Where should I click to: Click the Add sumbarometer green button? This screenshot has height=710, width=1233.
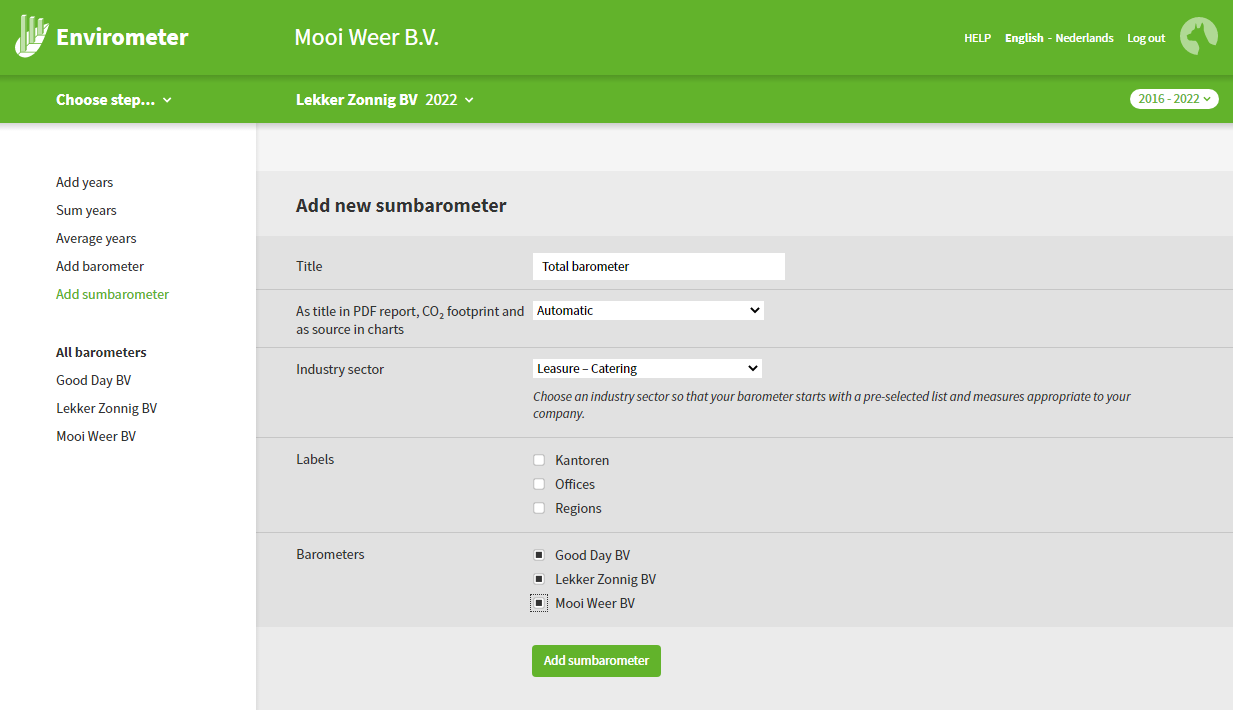[x=596, y=661]
